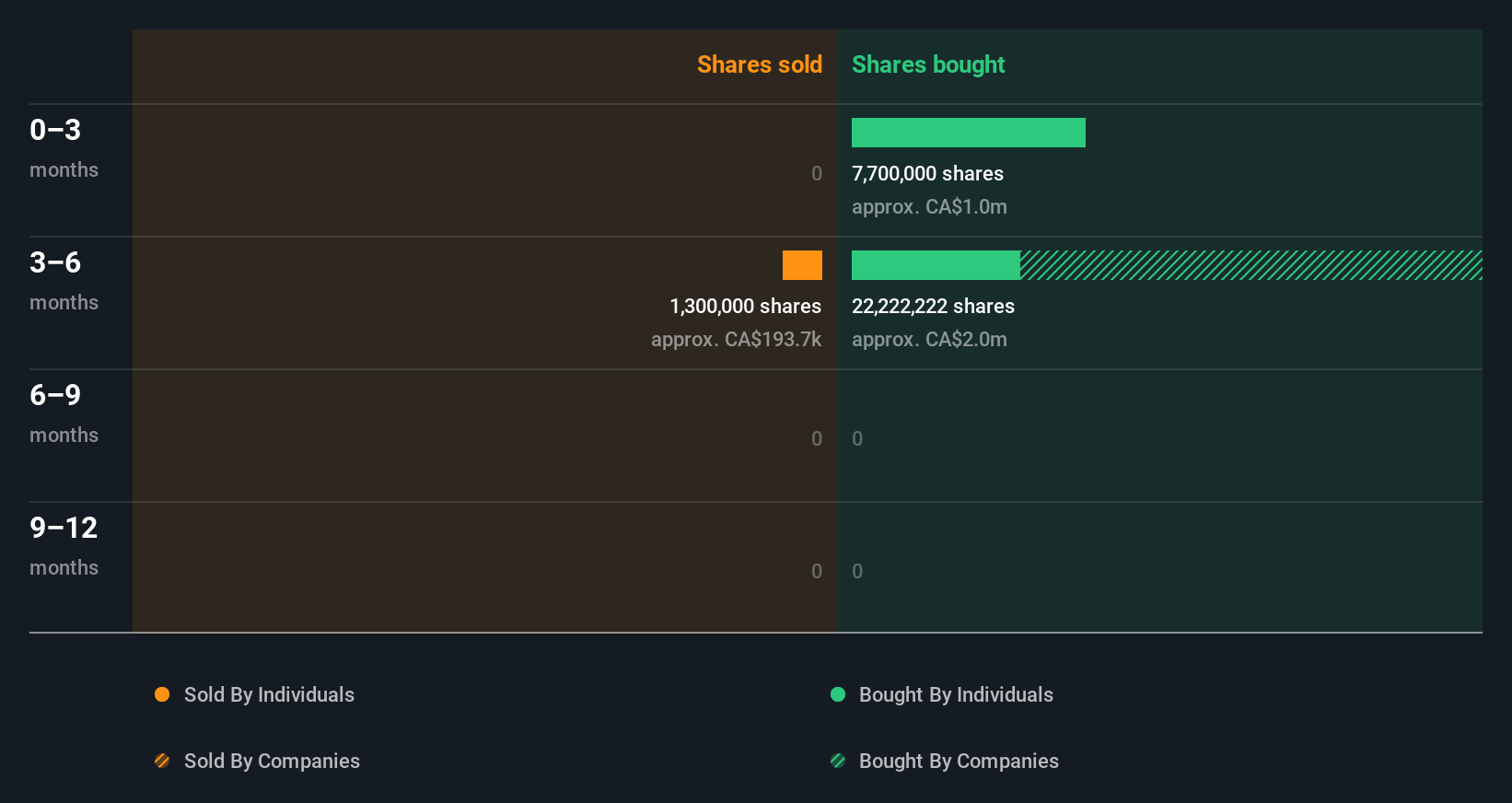Image resolution: width=1512 pixels, height=803 pixels.
Task: Click the sold zero in 0–3 months row
Action: coord(817,173)
